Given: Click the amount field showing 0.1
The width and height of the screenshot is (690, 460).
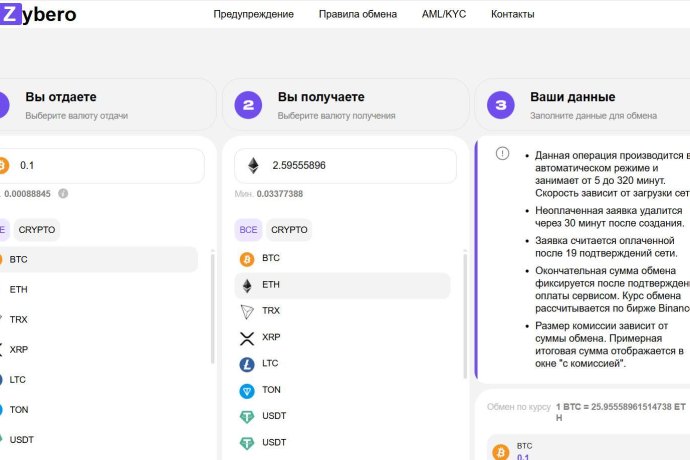Looking at the screenshot, I should pyautogui.click(x=102, y=166).
